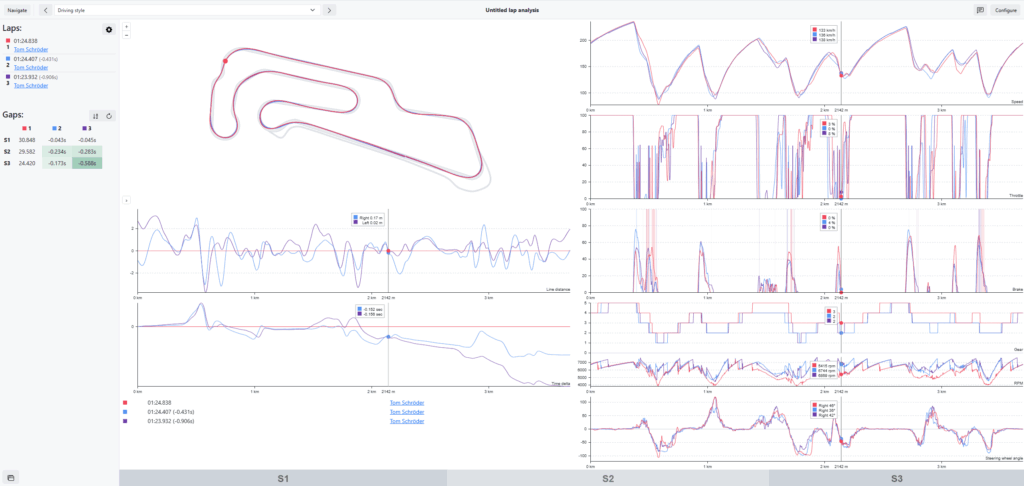Click the Configure button

[1005, 9]
